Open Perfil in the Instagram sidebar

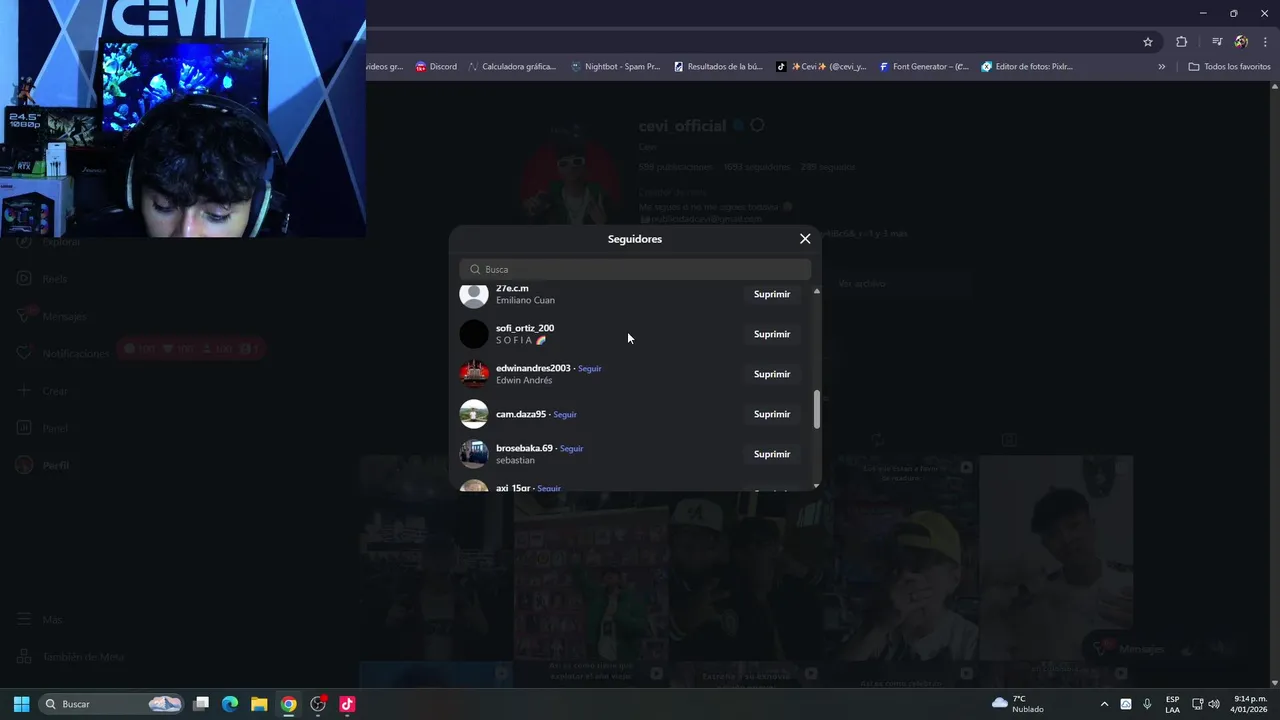click(43, 465)
